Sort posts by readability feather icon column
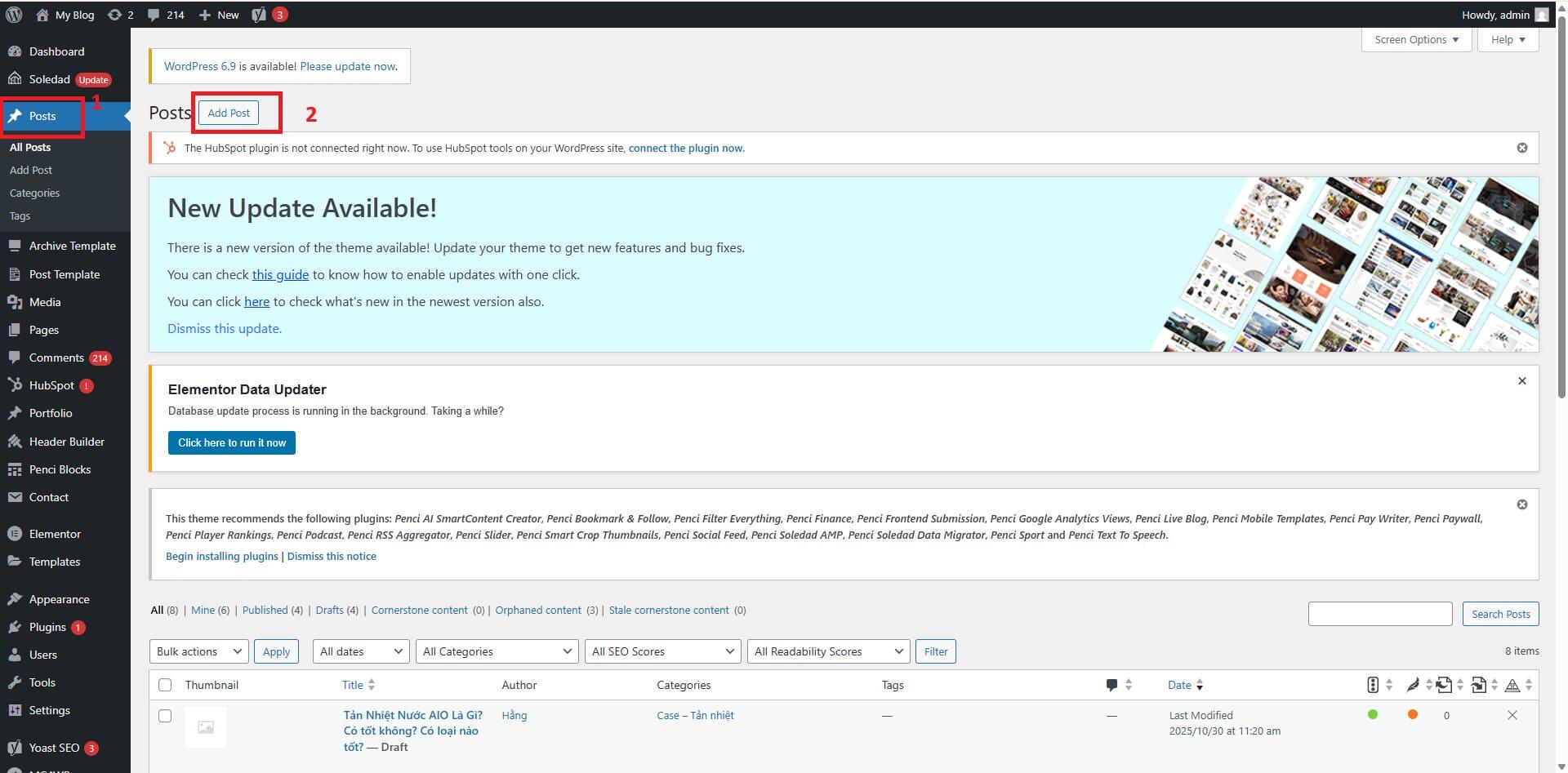 tap(1415, 685)
